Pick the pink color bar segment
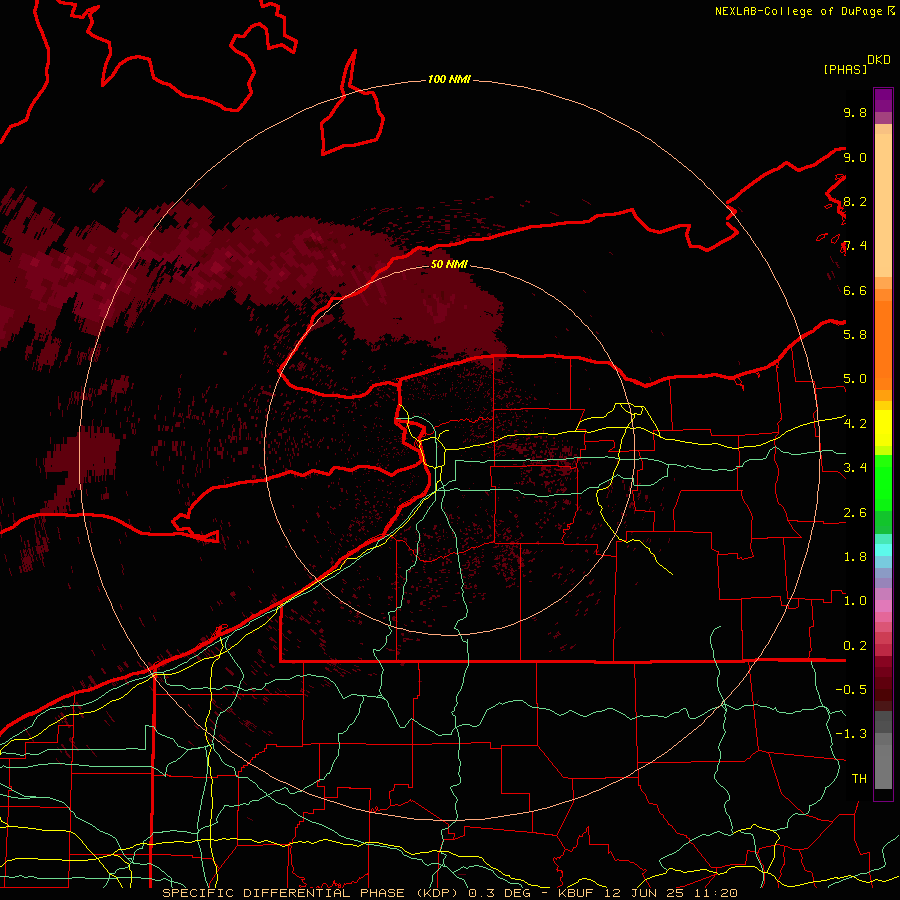The height and width of the screenshot is (900, 900). pyautogui.click(x=883, y=606)
